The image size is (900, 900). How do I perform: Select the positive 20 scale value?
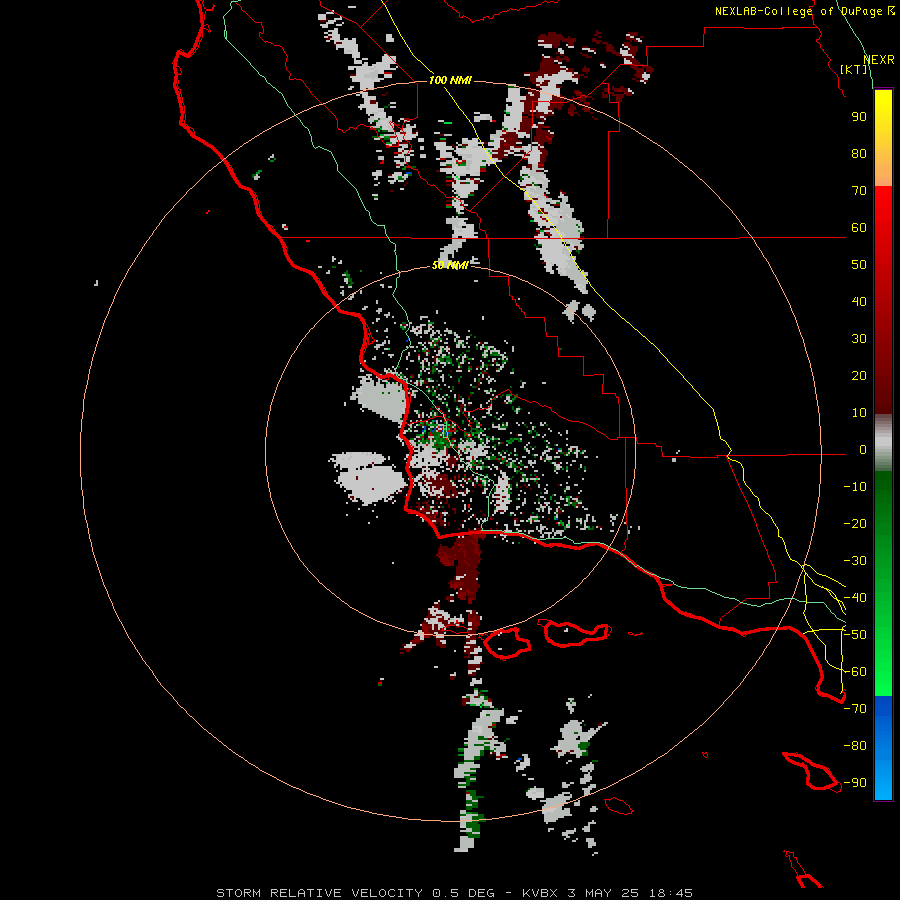(859, 376)
